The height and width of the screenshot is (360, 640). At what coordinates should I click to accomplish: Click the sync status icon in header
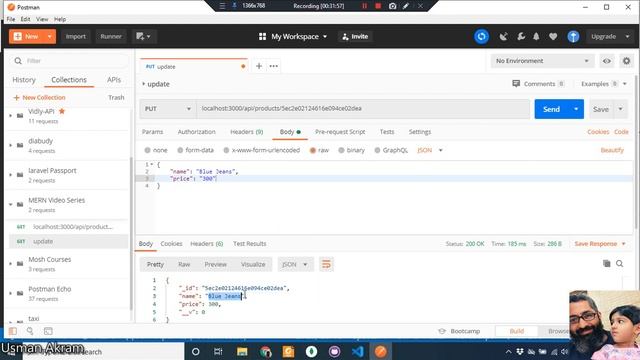coord(481,36)
